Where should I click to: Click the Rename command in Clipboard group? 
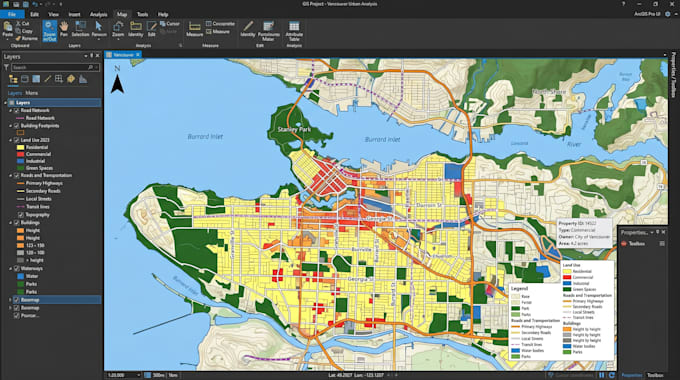pyautogui.click(x=26, y=39)
